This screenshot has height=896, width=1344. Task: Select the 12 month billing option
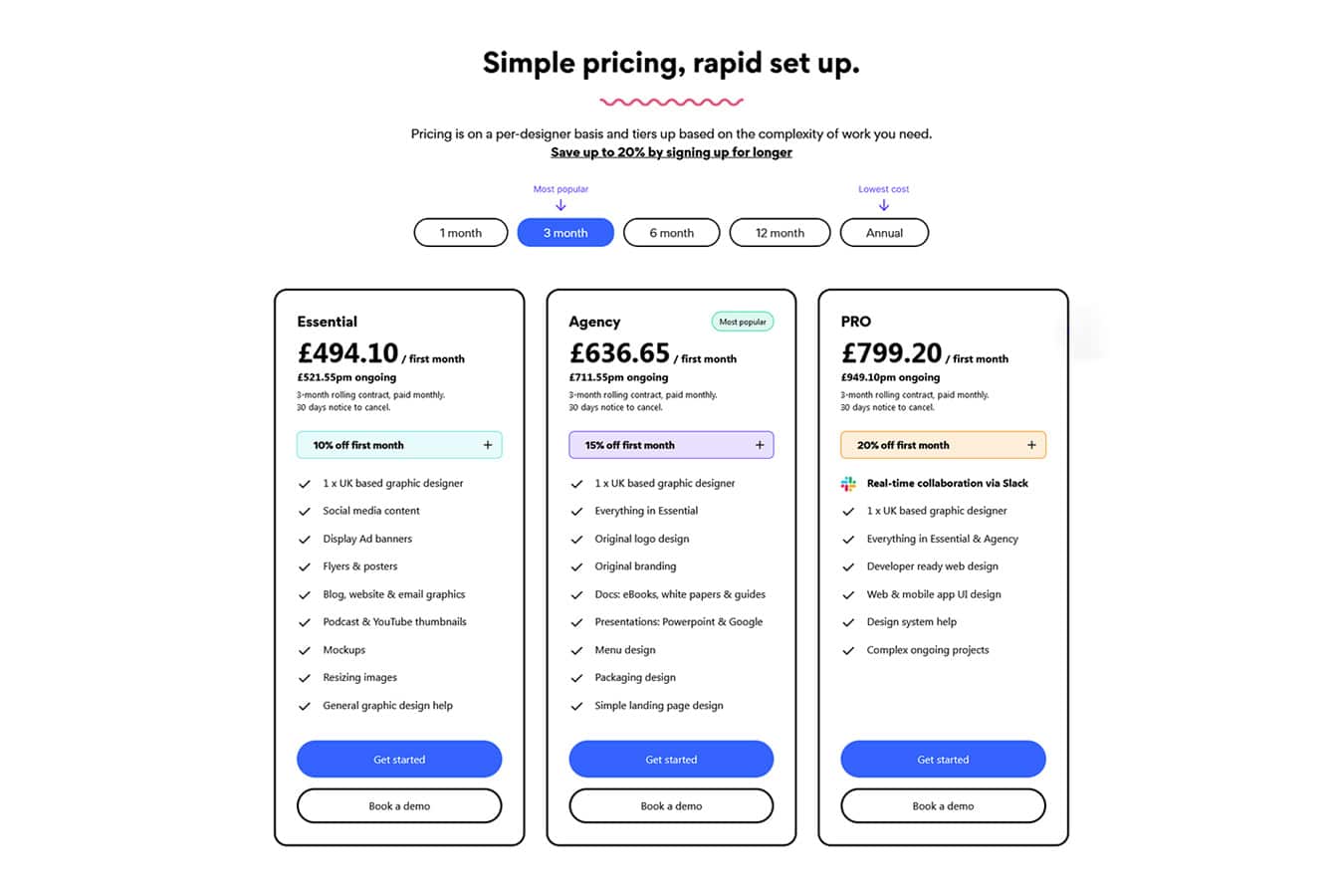click(780, 233)
